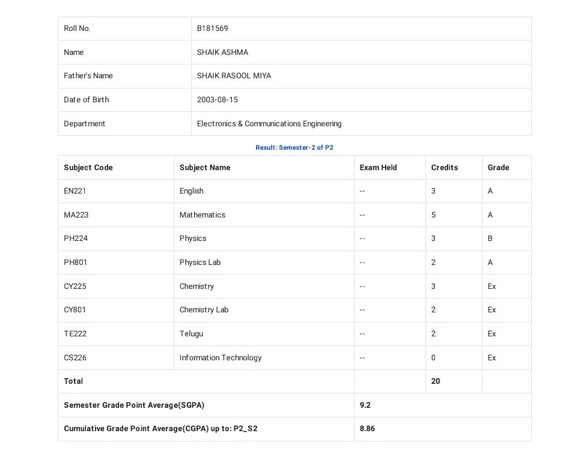588x455 pixels.
Task: Select the CY225 Chemistry code cell
Action: [x=116, y=287]
